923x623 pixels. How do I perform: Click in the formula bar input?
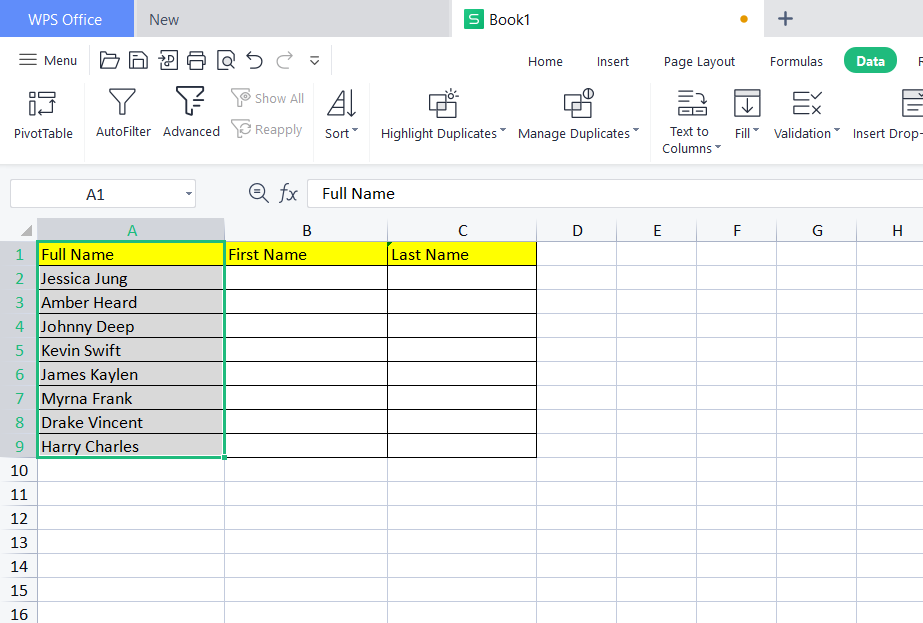click(600, 194)
